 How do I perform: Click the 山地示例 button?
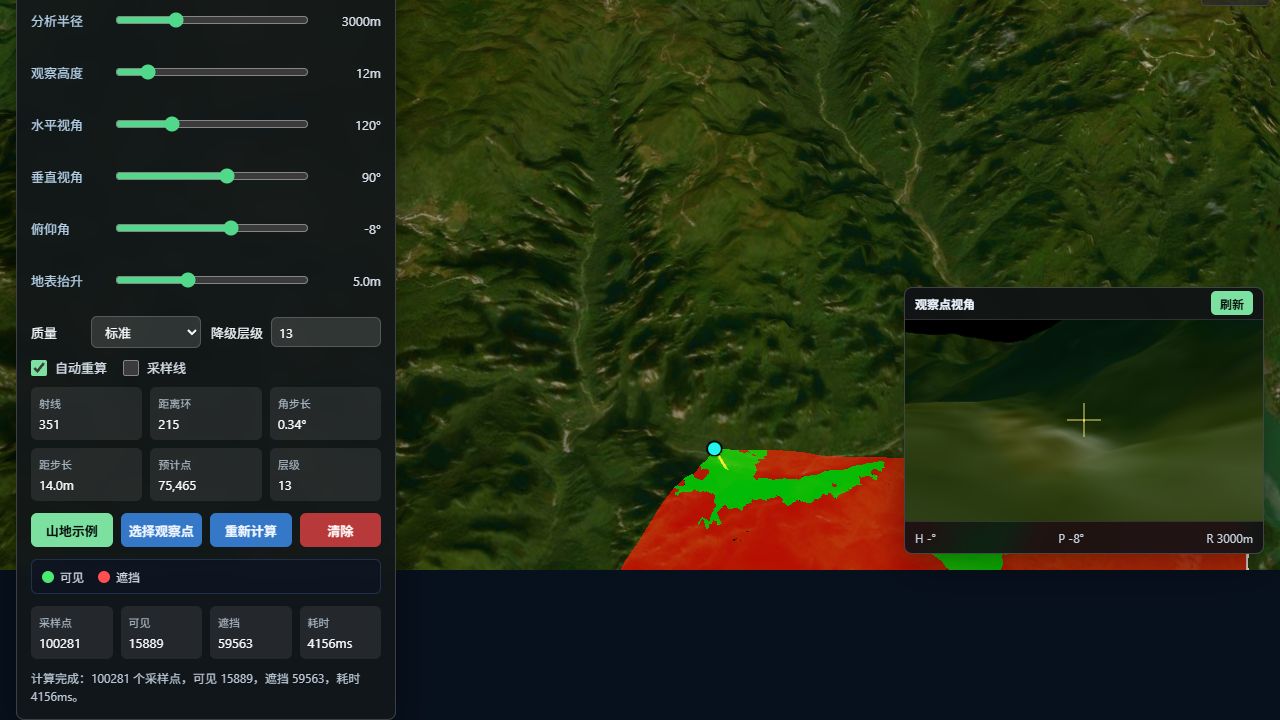tap(72, 530)
